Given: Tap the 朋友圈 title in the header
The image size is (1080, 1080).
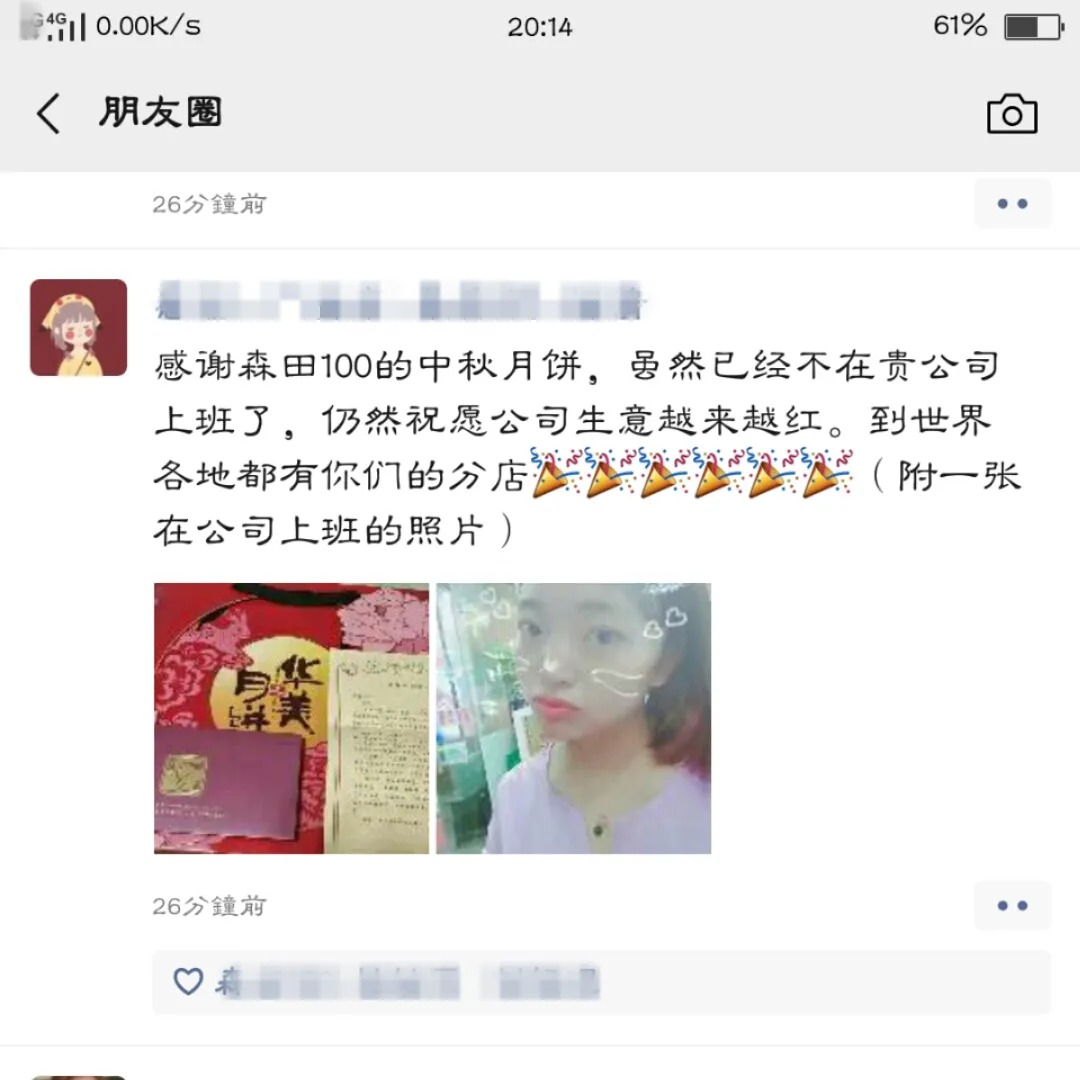Looking at the screenshot, I should pos(160,112).
